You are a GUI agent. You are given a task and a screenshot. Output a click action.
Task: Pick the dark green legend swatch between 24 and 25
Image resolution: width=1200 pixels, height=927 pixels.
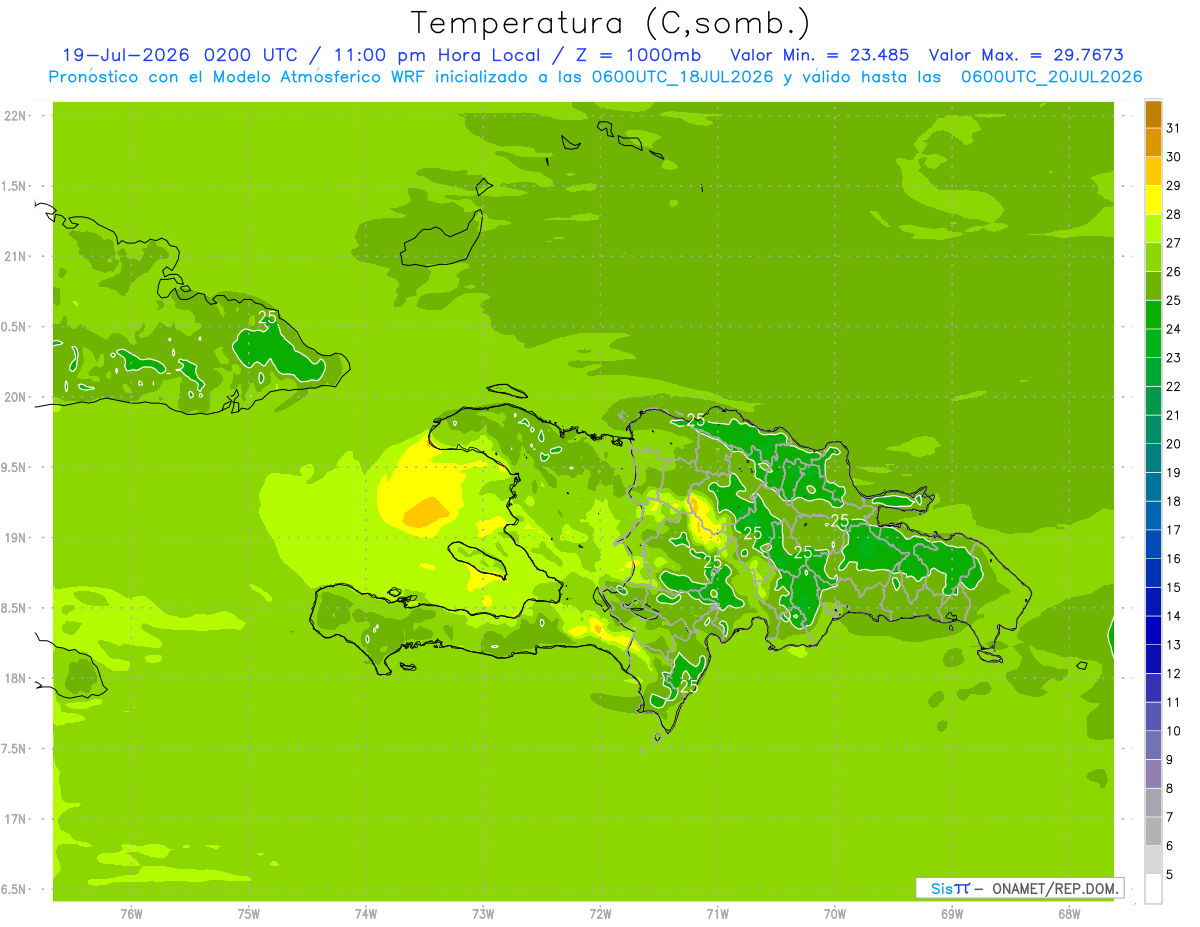click(x=1153, y=315)
